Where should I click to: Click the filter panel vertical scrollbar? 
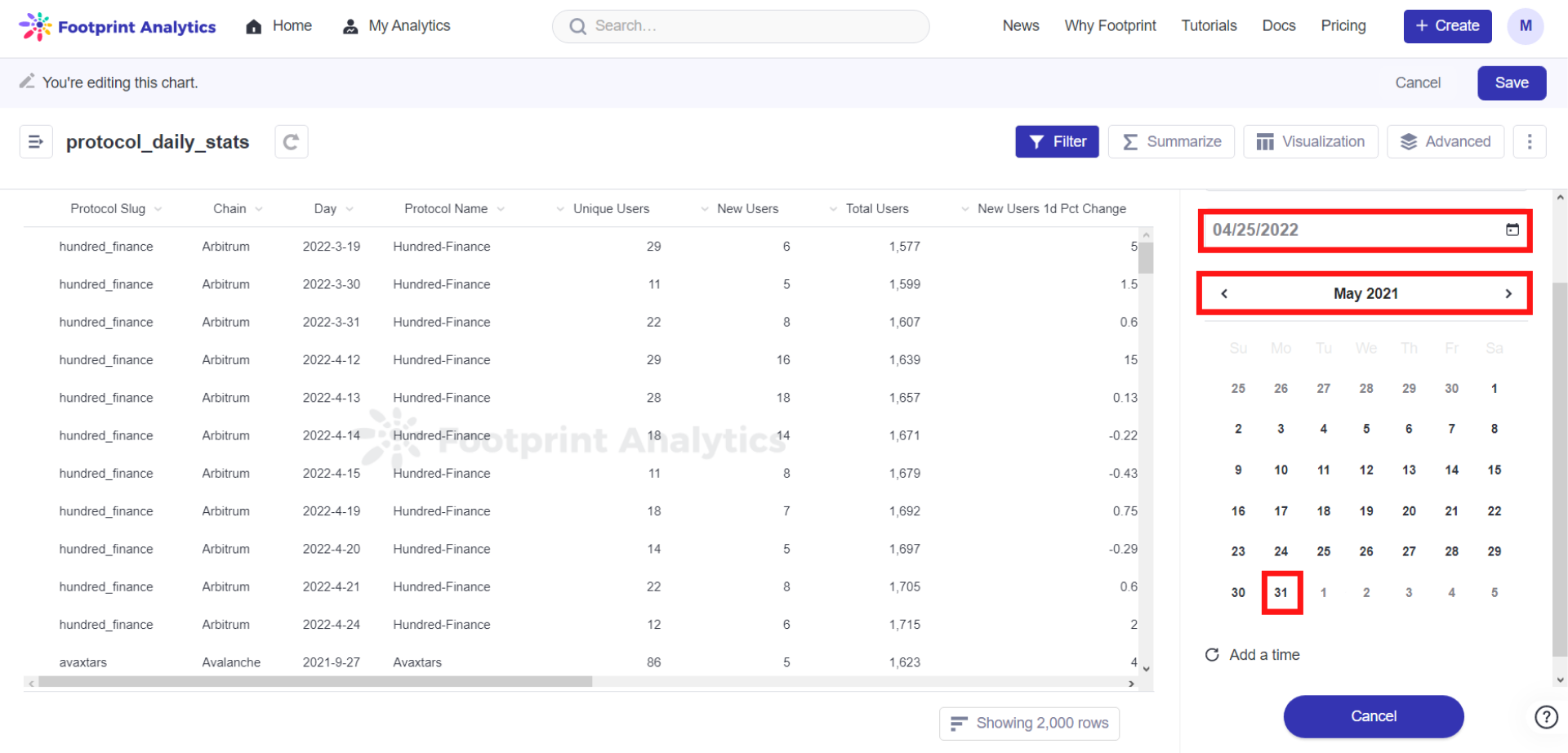1560,469
